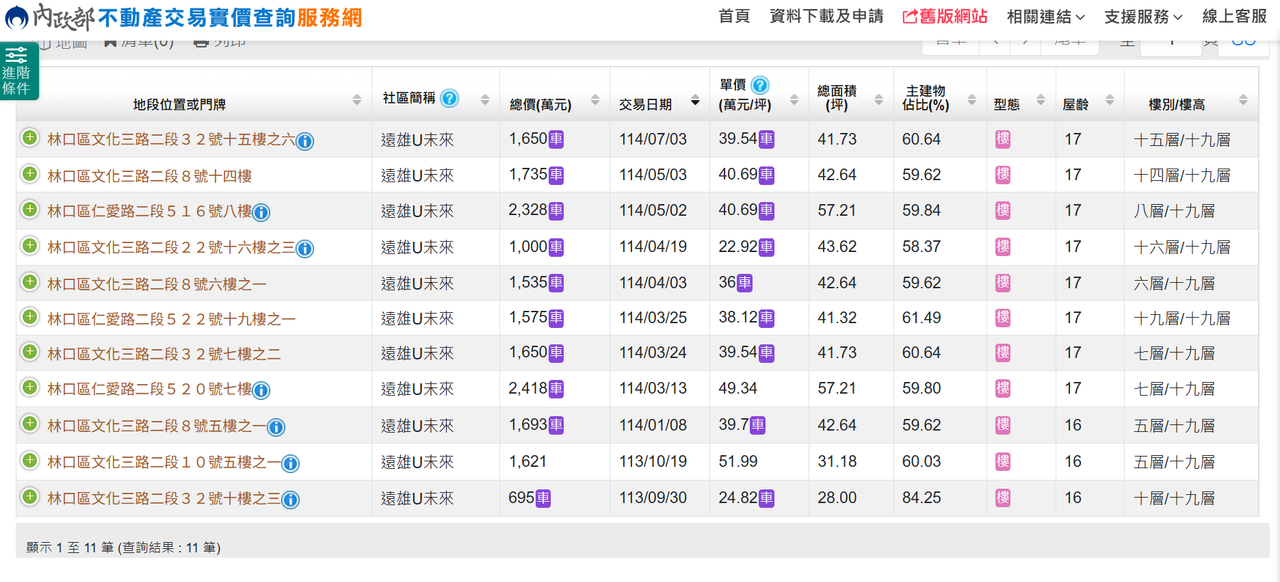The width and height of the screenshot is (1280, 582).
Task: Open the 進階條件 advanced filter panel
Action: pyautogui.click(x=19, y=71)
